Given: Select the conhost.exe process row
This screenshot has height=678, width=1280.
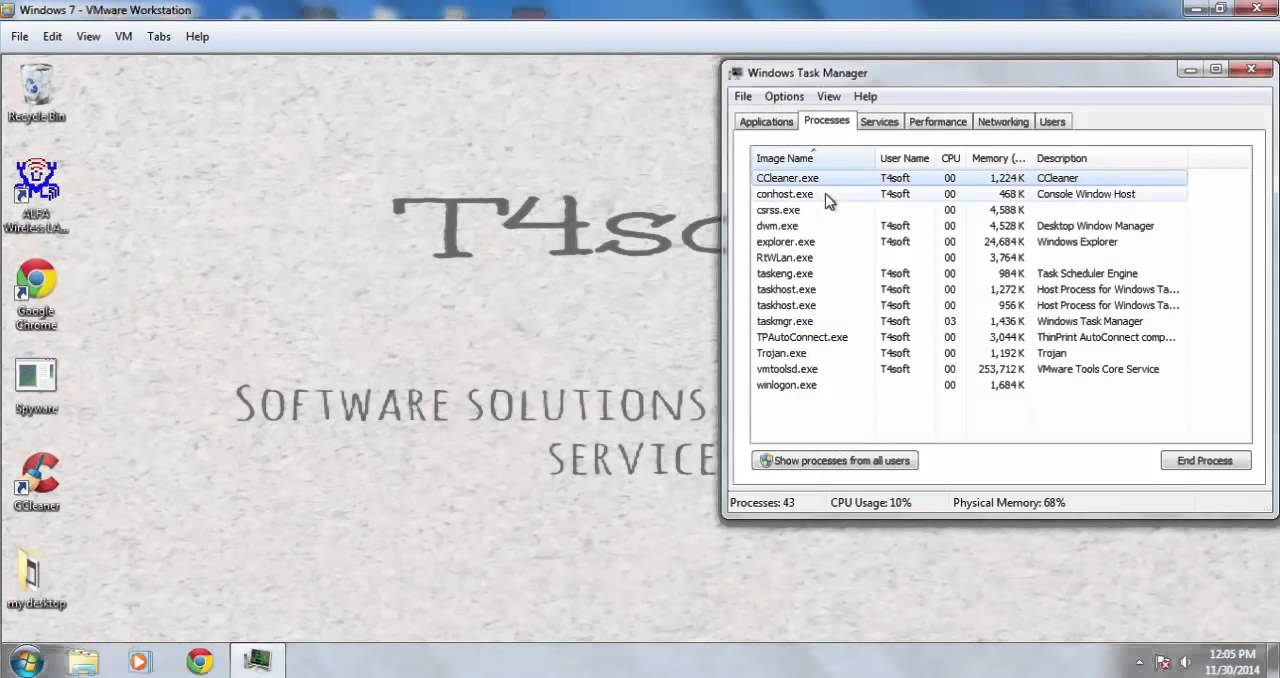Looking at the screenshot, I should pyautogui.click(x=969, y=194).
